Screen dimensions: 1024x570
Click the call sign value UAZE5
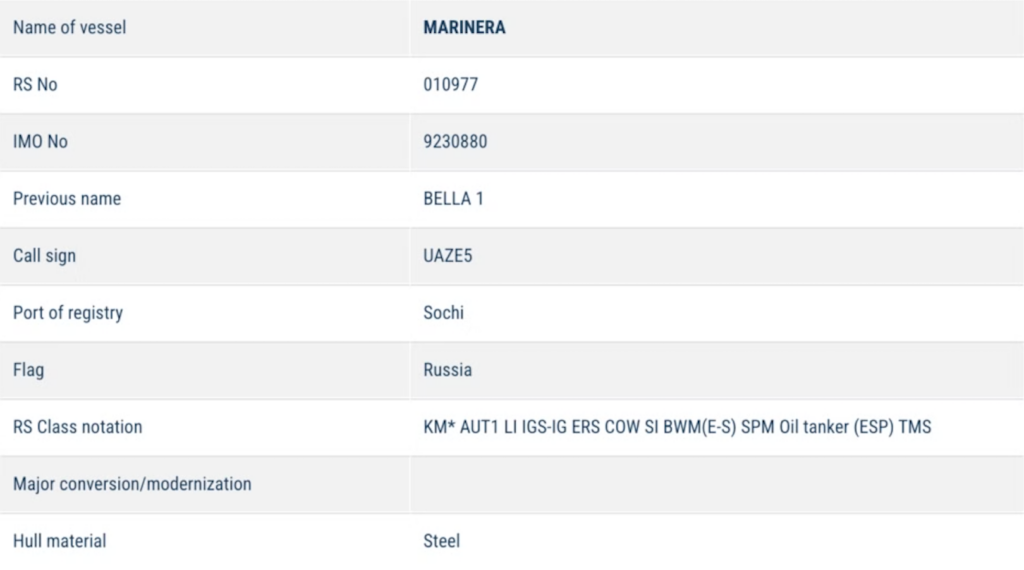[x=448, y=256]
